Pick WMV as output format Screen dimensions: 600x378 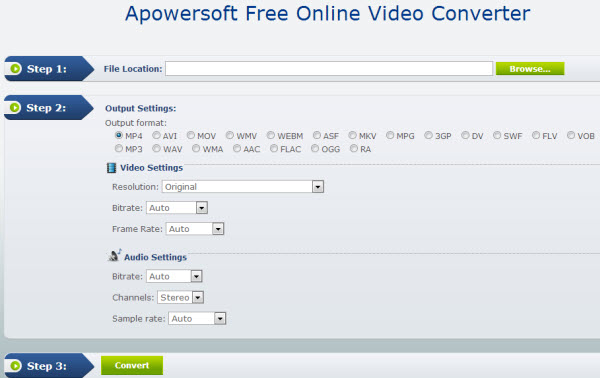230,135
